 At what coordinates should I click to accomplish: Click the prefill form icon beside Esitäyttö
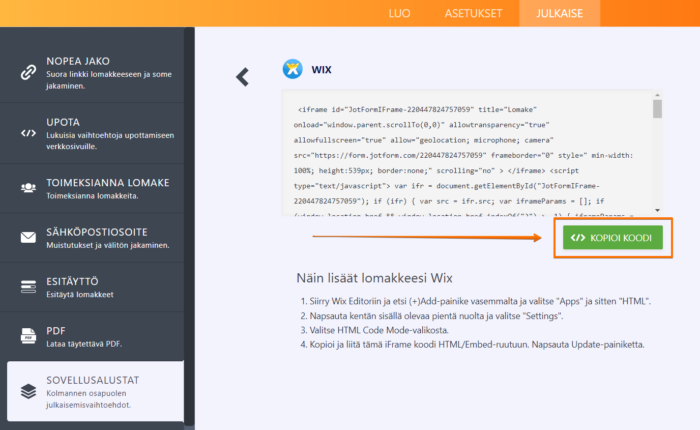[28, 287]
